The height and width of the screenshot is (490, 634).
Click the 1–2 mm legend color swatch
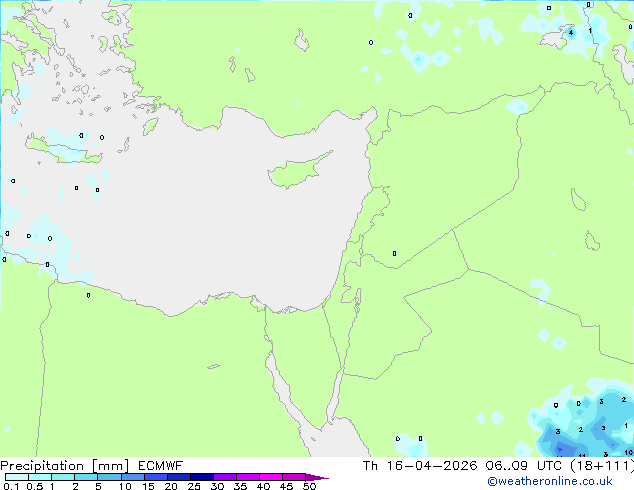click(63, 477)
